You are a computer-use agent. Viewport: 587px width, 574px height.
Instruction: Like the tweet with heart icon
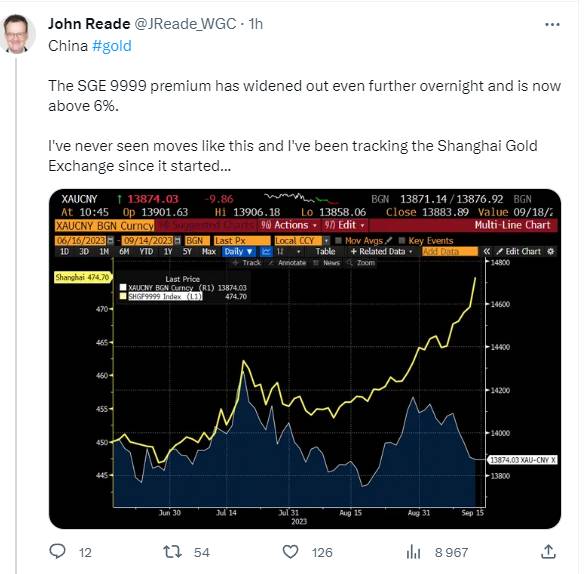(290, 552)
